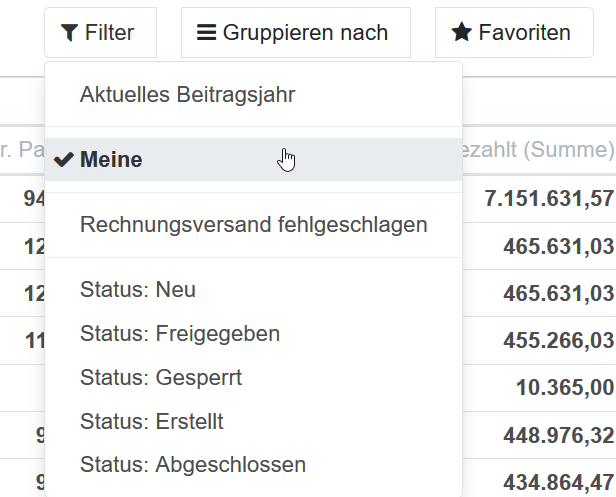Enable the Aktuelles Beitragsjahr filter
Image resolution: width=616 pixels, height=497 pixels.
187,95
